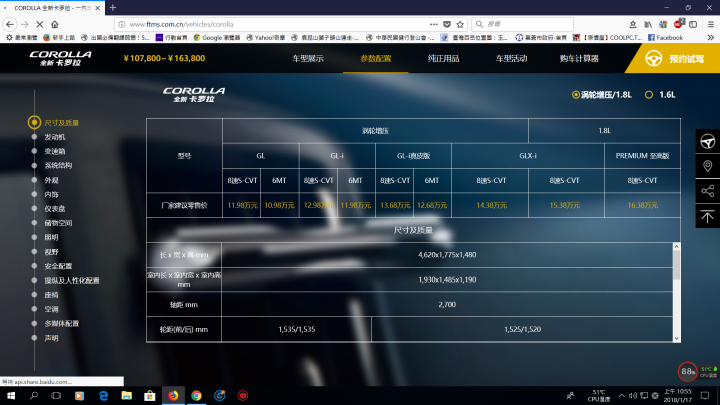Open the 购车计算器 nav tab

click(579, 58)
